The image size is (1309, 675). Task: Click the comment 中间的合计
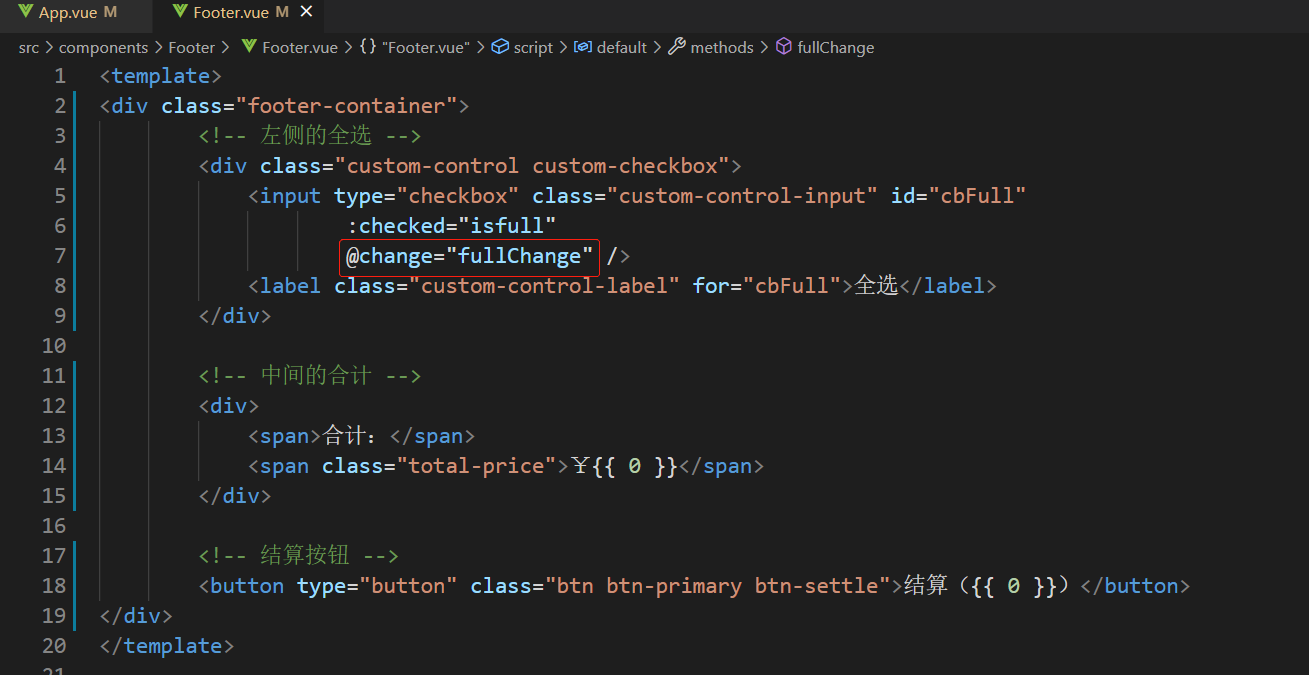pos(310,376)
